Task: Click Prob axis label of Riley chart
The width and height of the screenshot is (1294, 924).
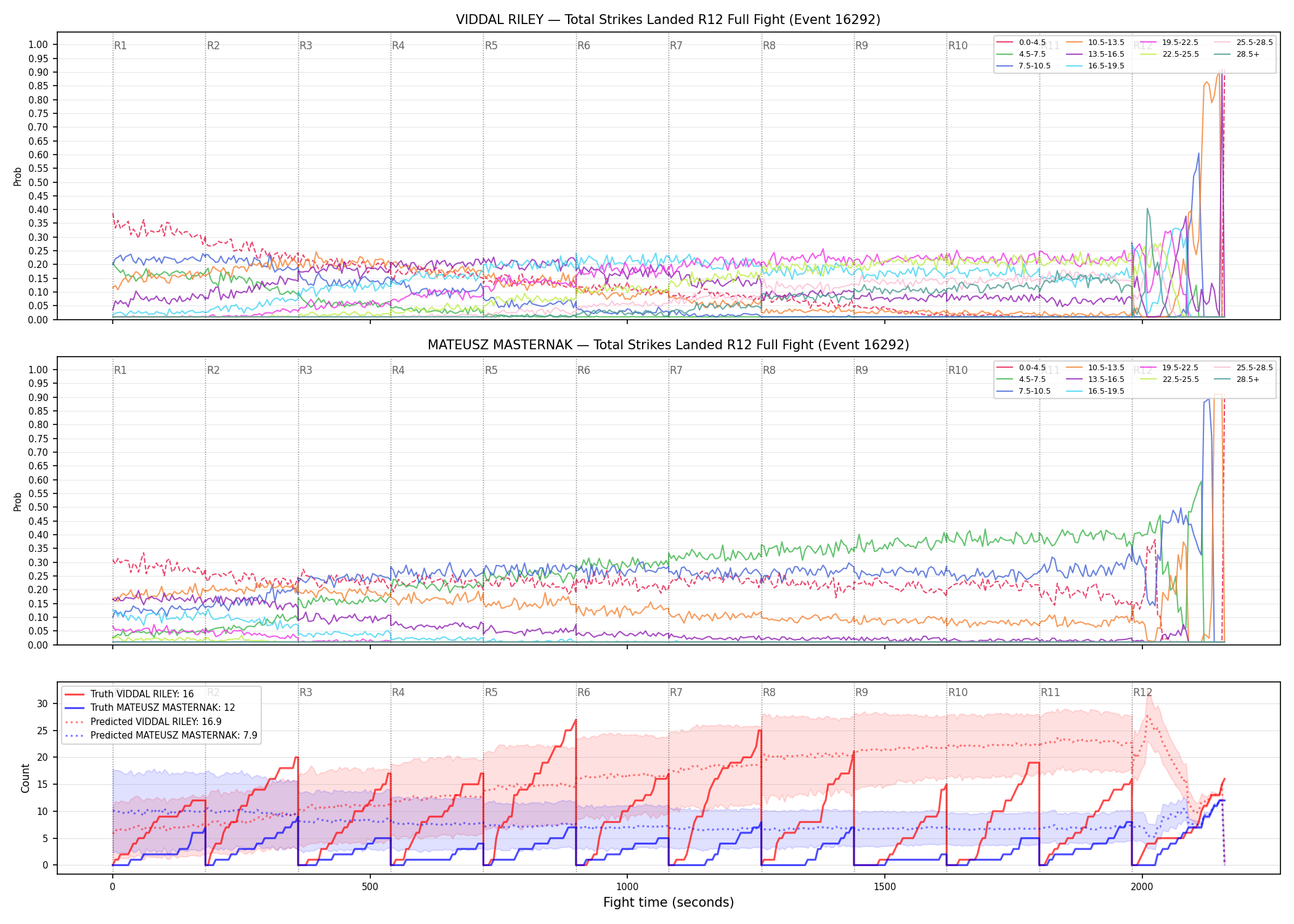Action: [x=18, y=176]
